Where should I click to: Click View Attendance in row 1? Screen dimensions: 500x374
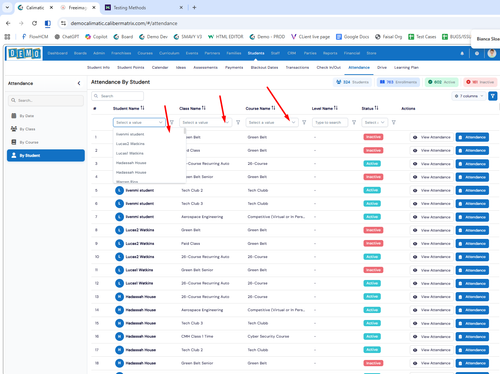[x=431, y=137]
